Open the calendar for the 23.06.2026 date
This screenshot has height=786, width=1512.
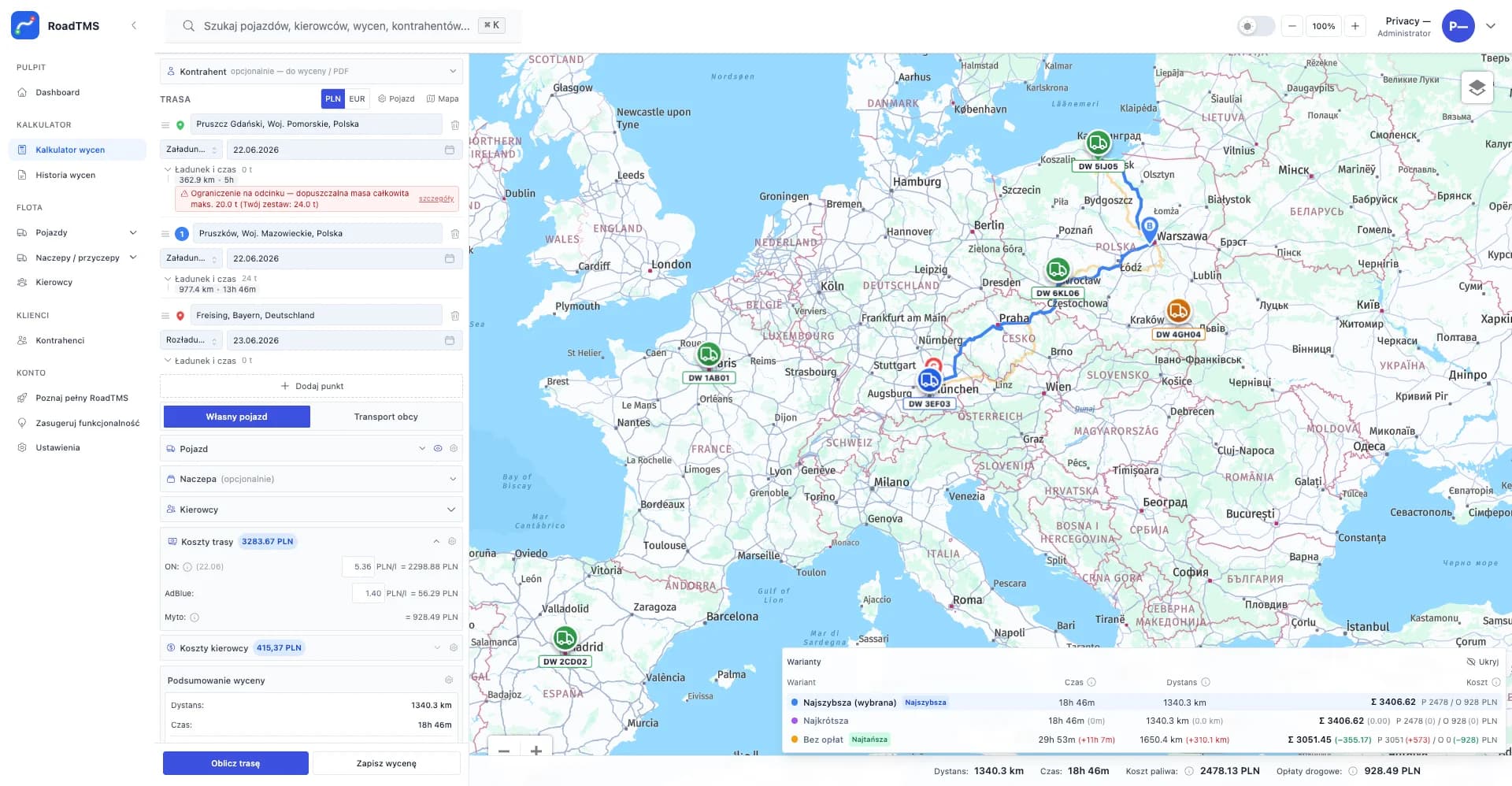click(x=450, y=340)
